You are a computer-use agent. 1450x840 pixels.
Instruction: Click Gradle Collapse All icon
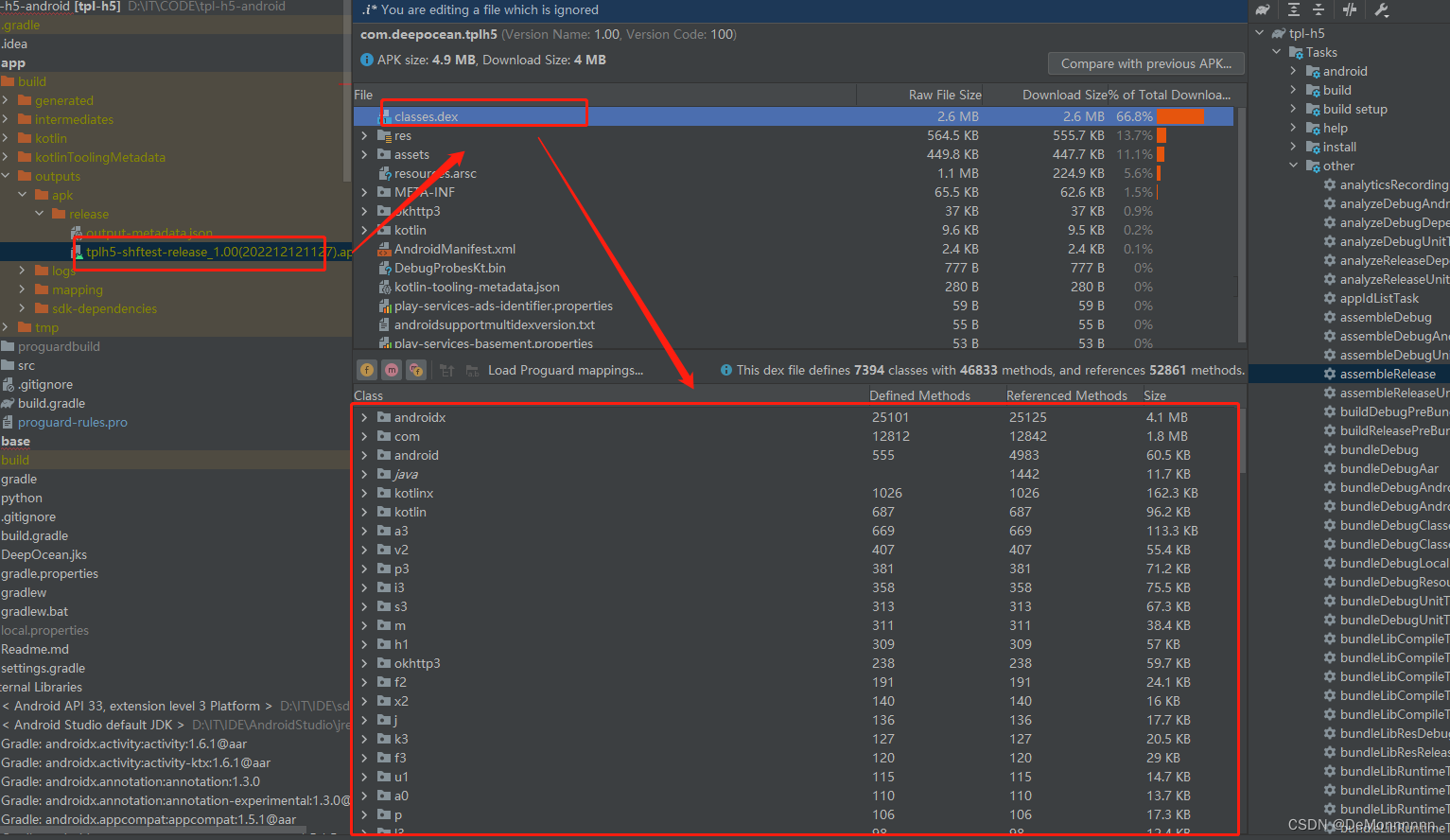1319,9
